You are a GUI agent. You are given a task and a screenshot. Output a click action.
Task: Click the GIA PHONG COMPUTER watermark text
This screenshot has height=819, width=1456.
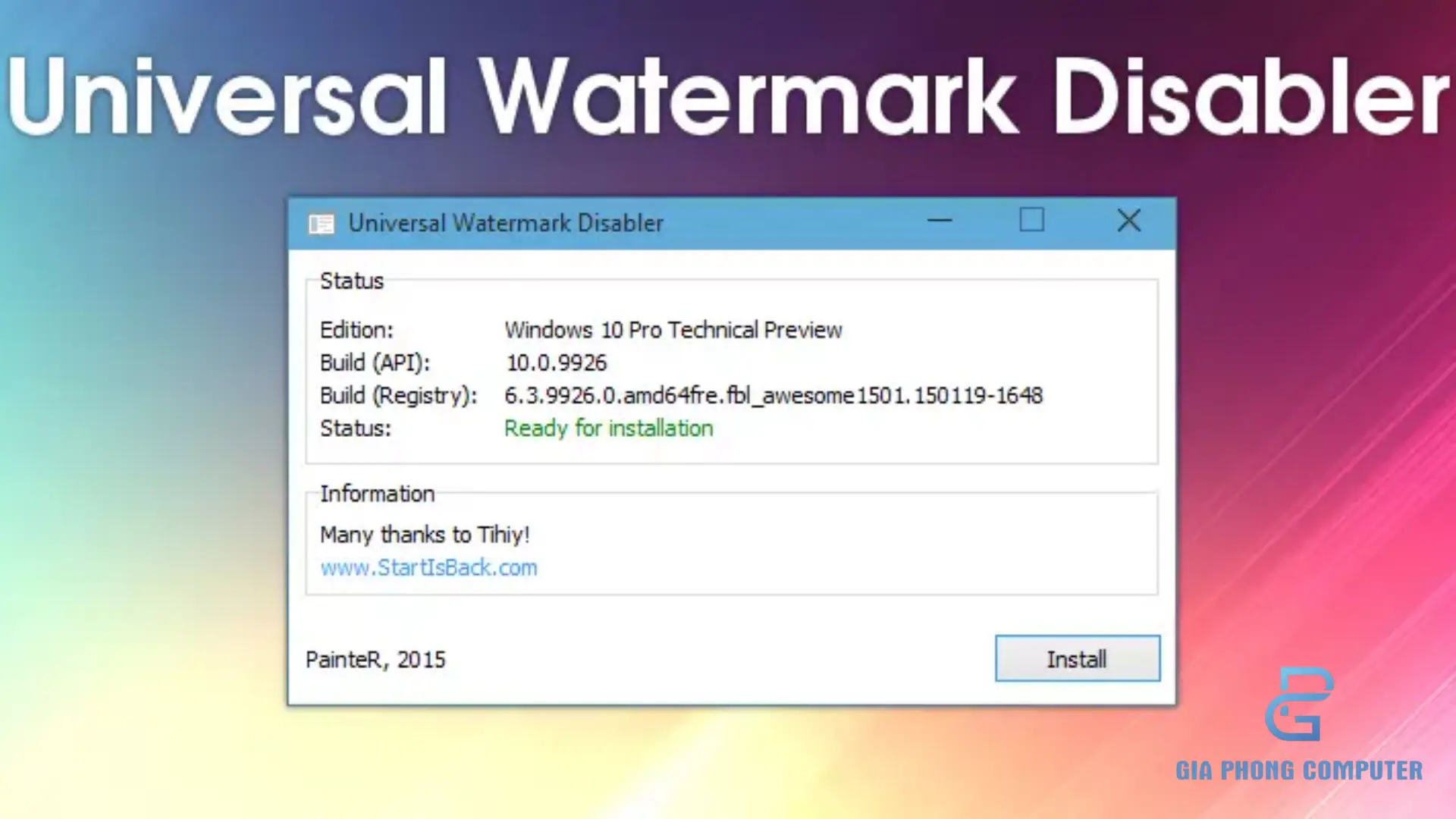coord(1298,770)
